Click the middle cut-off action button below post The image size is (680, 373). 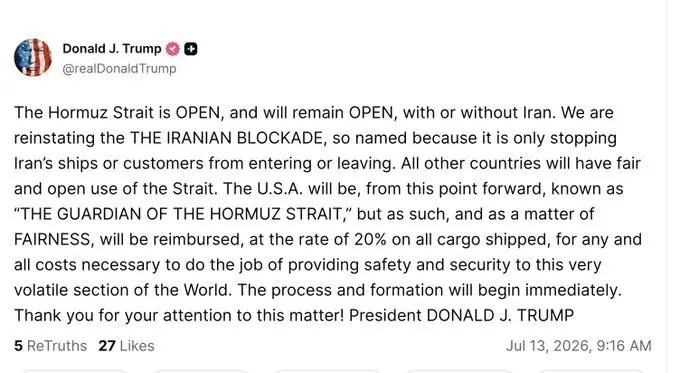click(x=327, y=371)
